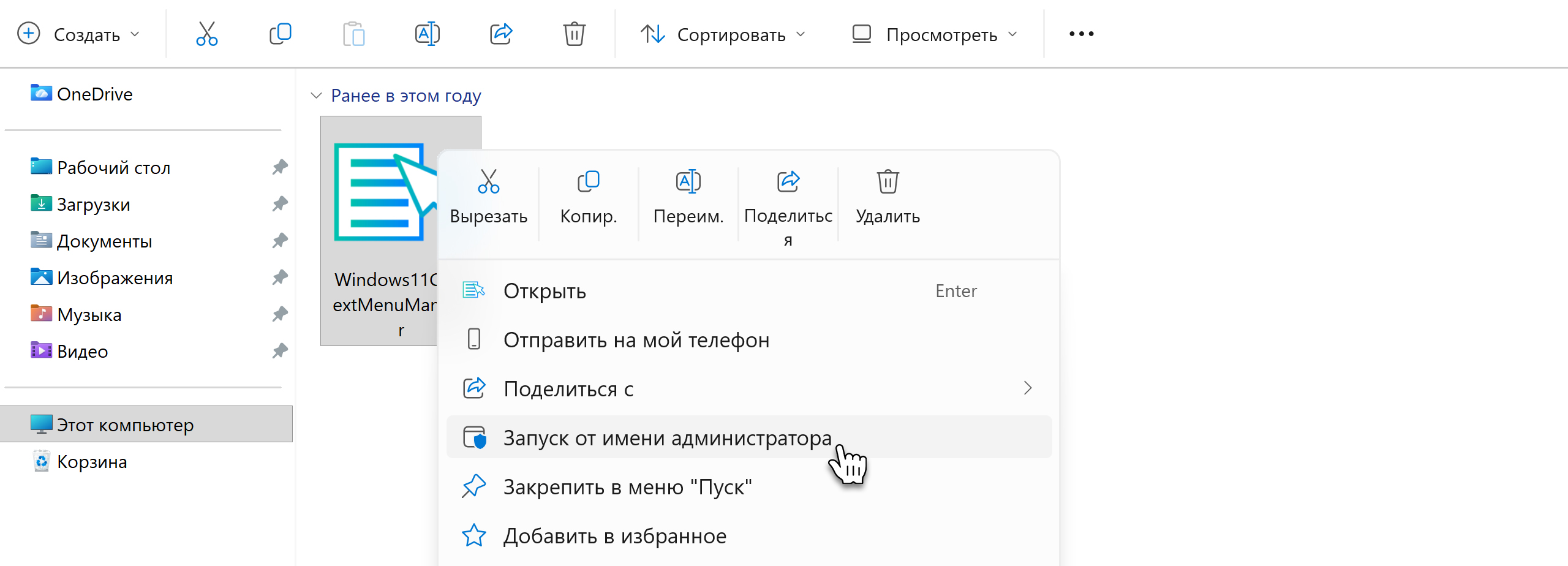1568x566 pixels.
Task: Unpin Рабочий стол via its pin icon
Action: (x=280, y=167)
